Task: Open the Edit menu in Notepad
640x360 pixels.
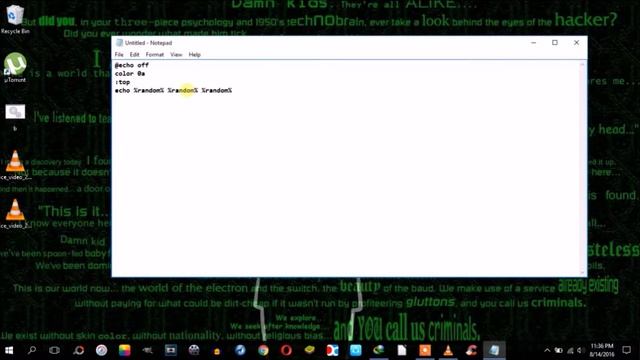Action: click(x=134, y=54)
